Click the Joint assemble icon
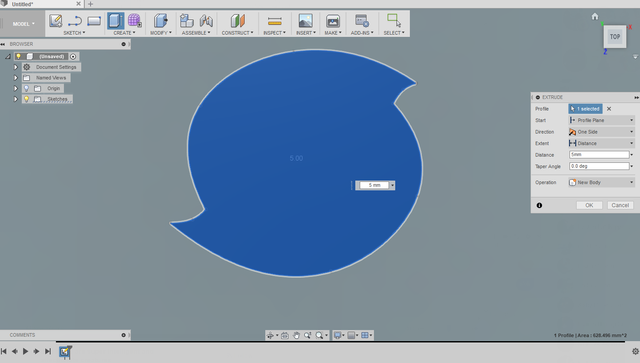The height and width of the screenshot is (363, 640). pos(206,20)
